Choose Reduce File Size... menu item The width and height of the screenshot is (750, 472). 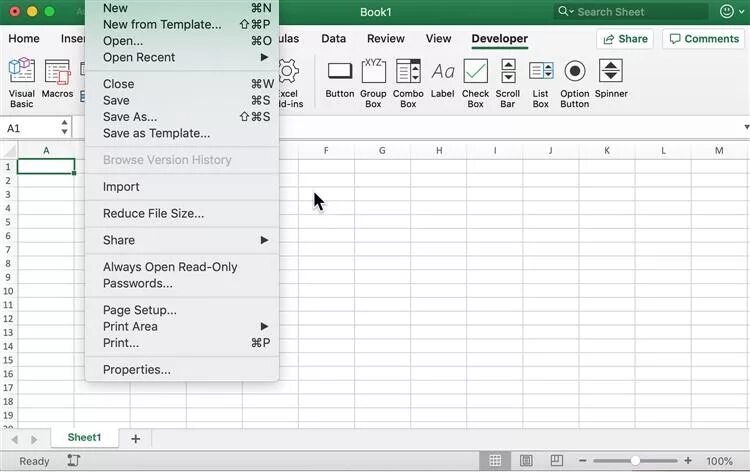tap(182, 214)
